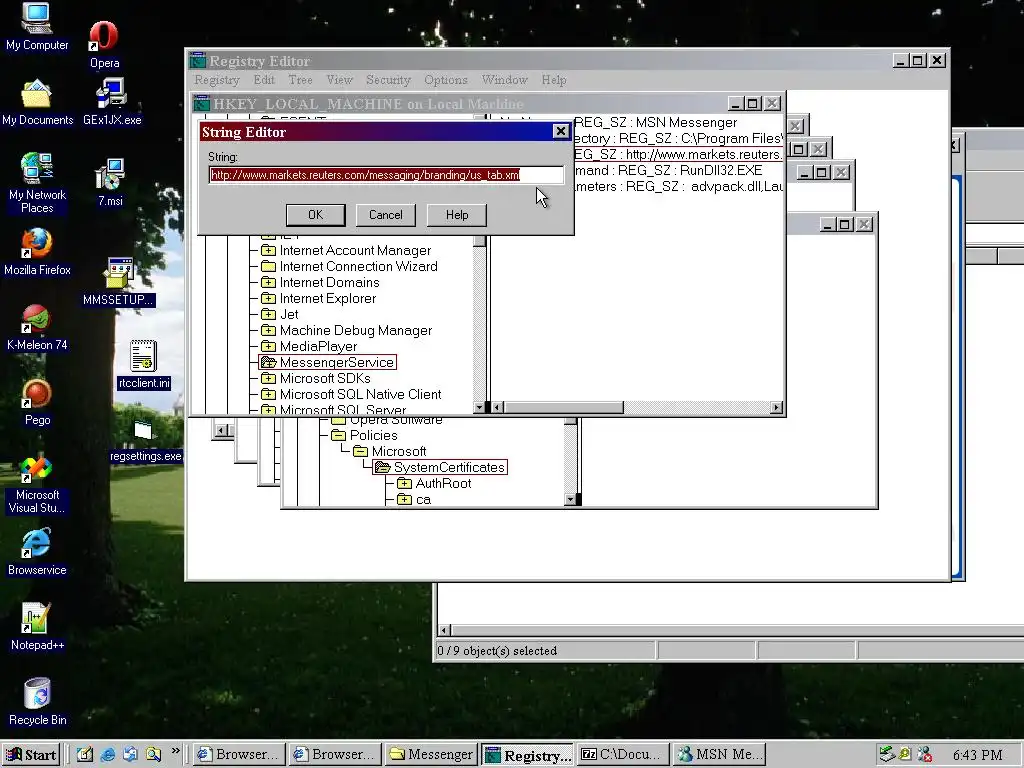Viewport: 1024px width, 768px height.
Task: Click Internet Explorer quick launch icon
Action: [x=108, y=754]
